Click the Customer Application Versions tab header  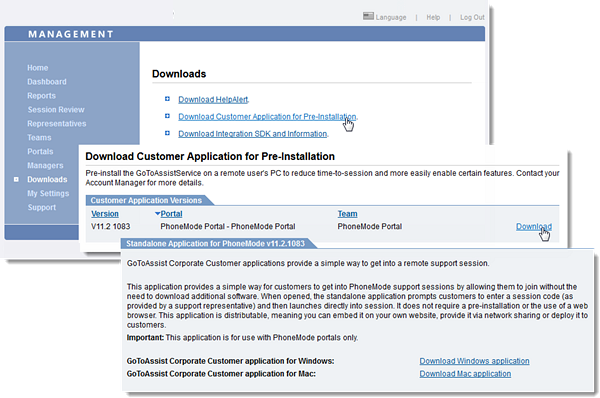coord(146,200)
